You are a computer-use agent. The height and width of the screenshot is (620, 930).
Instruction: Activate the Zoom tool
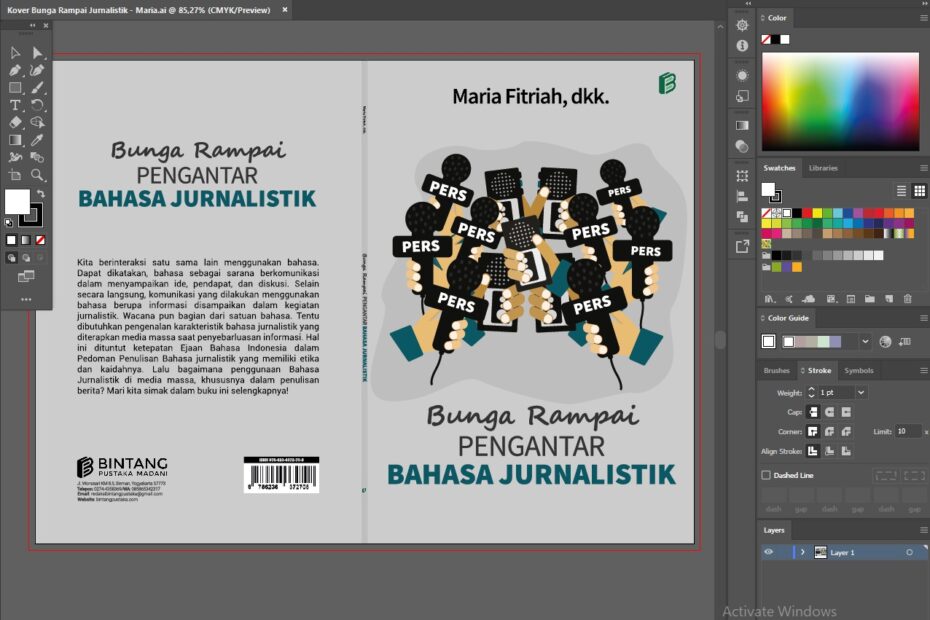click(37, 173)
